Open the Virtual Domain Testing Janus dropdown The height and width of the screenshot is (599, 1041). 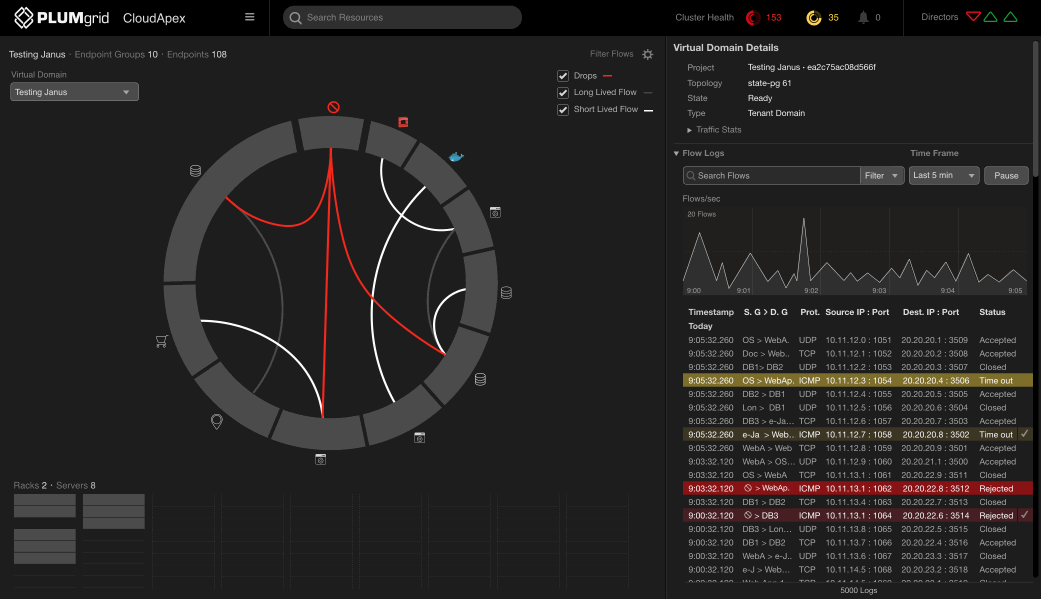click(74, 92)
